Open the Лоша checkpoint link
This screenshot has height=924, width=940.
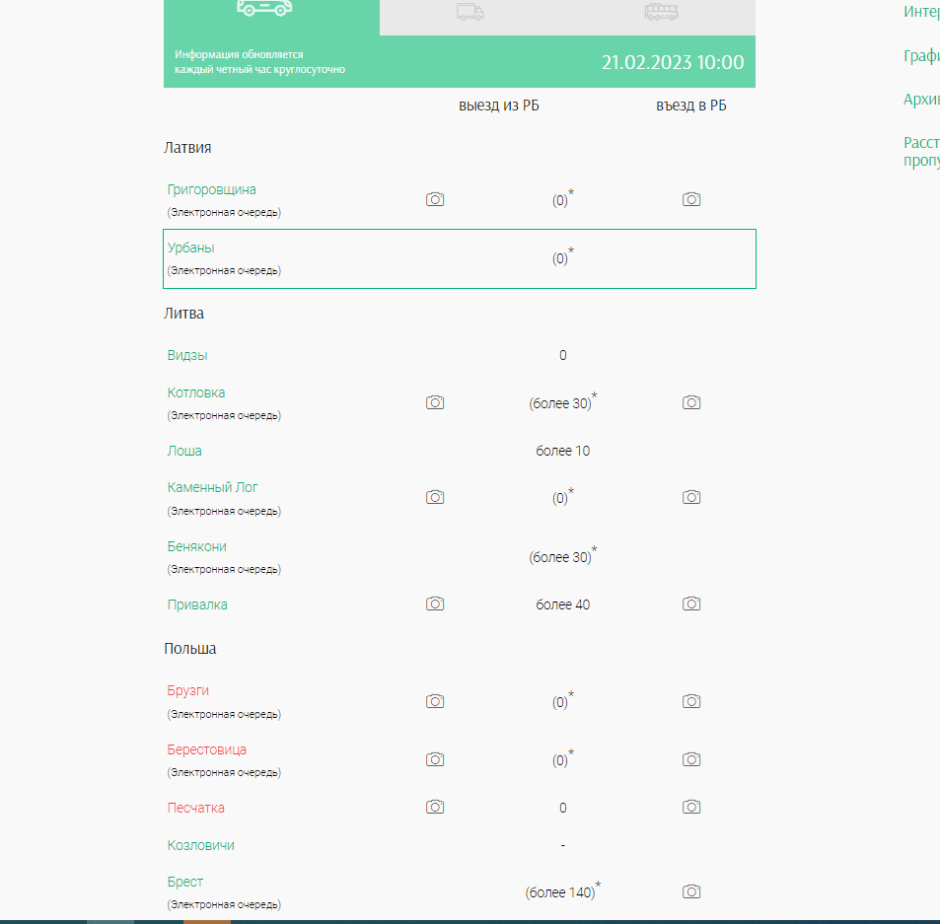185,451
